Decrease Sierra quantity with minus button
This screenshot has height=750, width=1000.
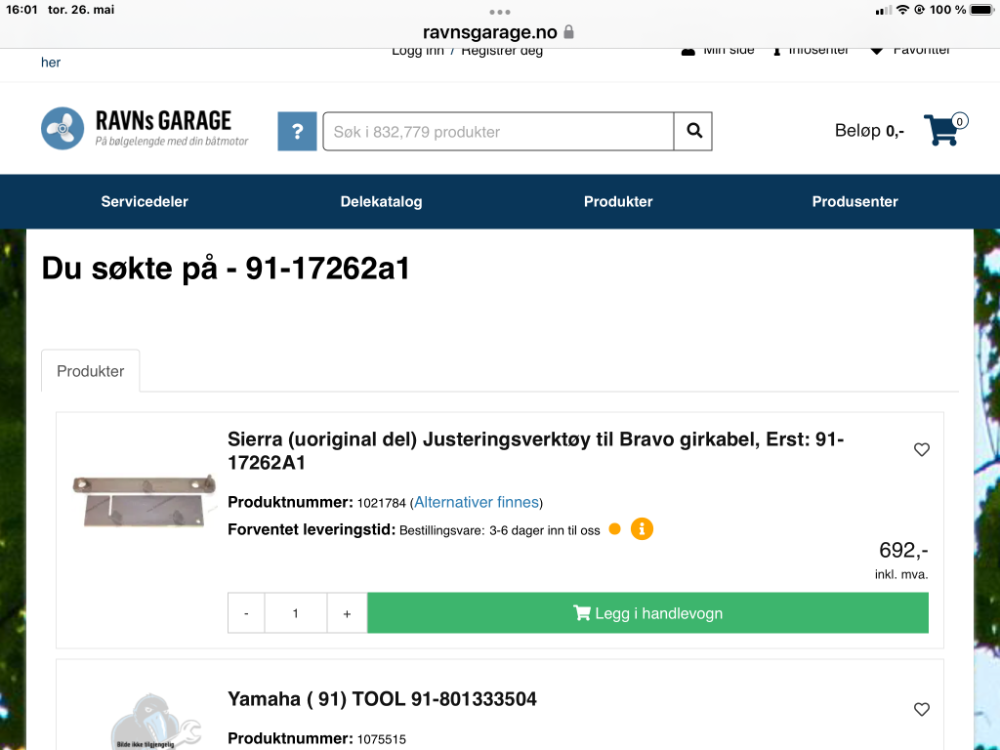[x=246, y=614]
